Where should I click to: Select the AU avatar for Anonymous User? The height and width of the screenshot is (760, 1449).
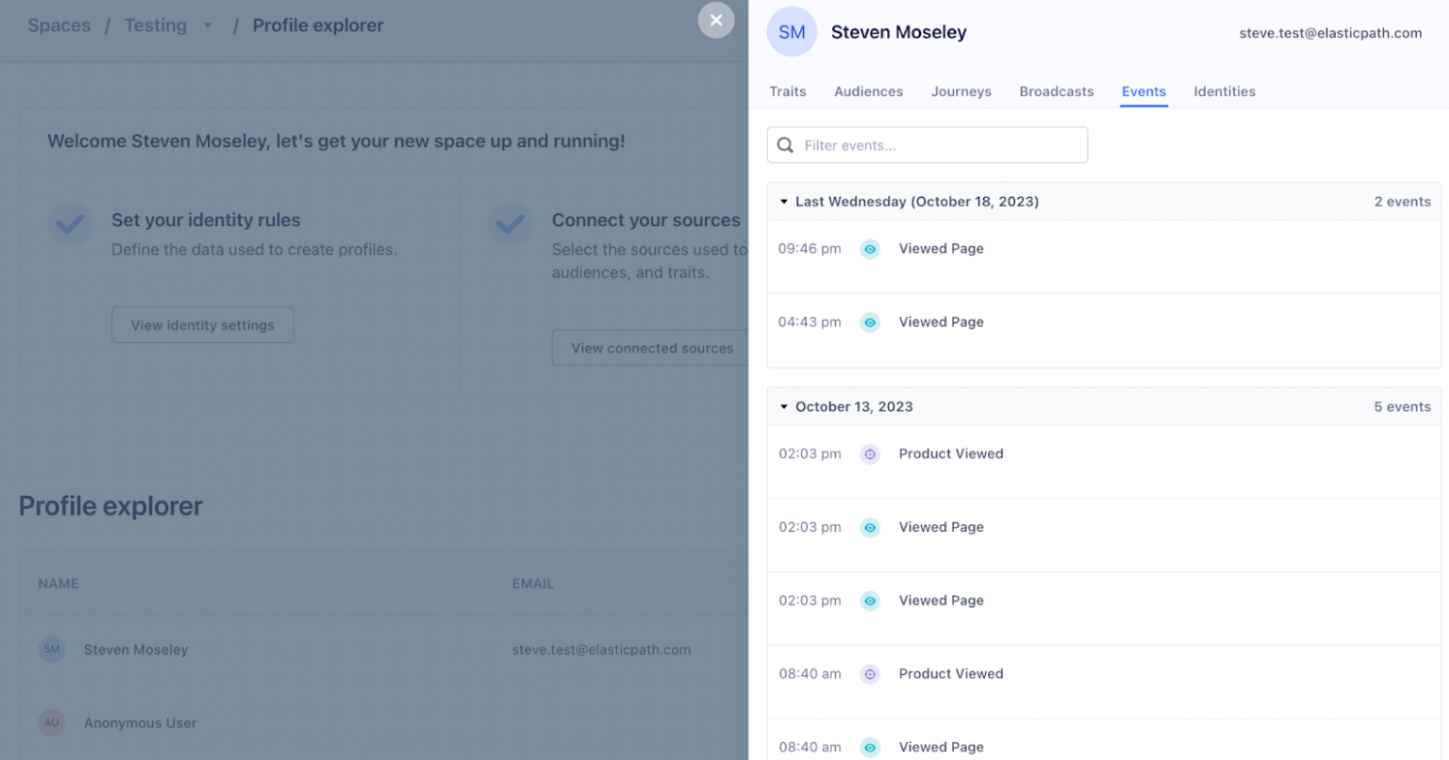coord(51,722)
